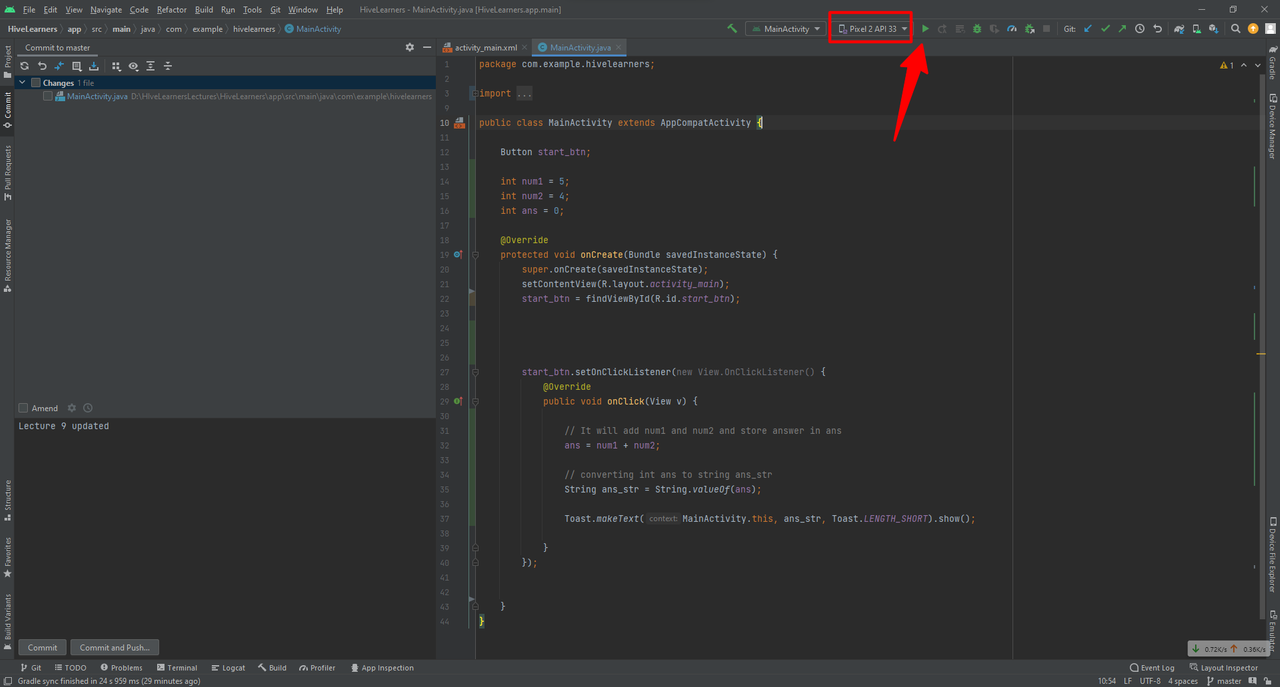Show commit message history clock icon

click(88, 408)
